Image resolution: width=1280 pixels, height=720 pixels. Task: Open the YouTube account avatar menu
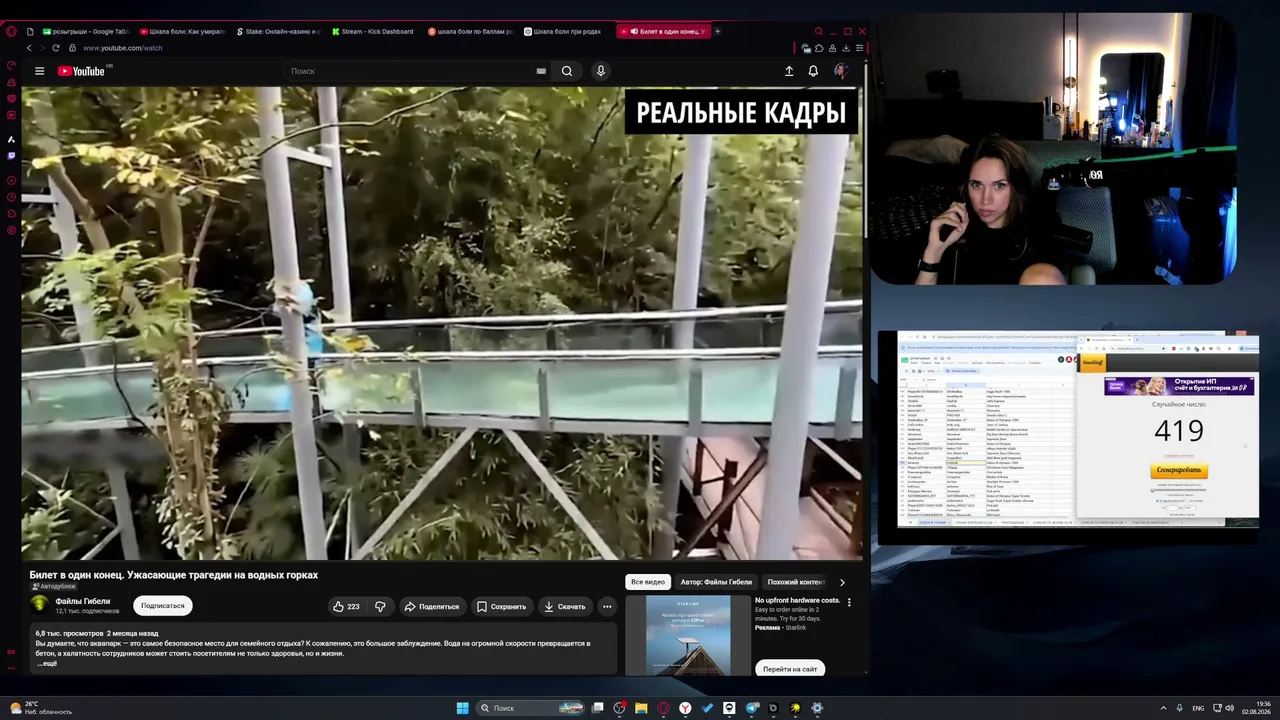pos(841,71)
